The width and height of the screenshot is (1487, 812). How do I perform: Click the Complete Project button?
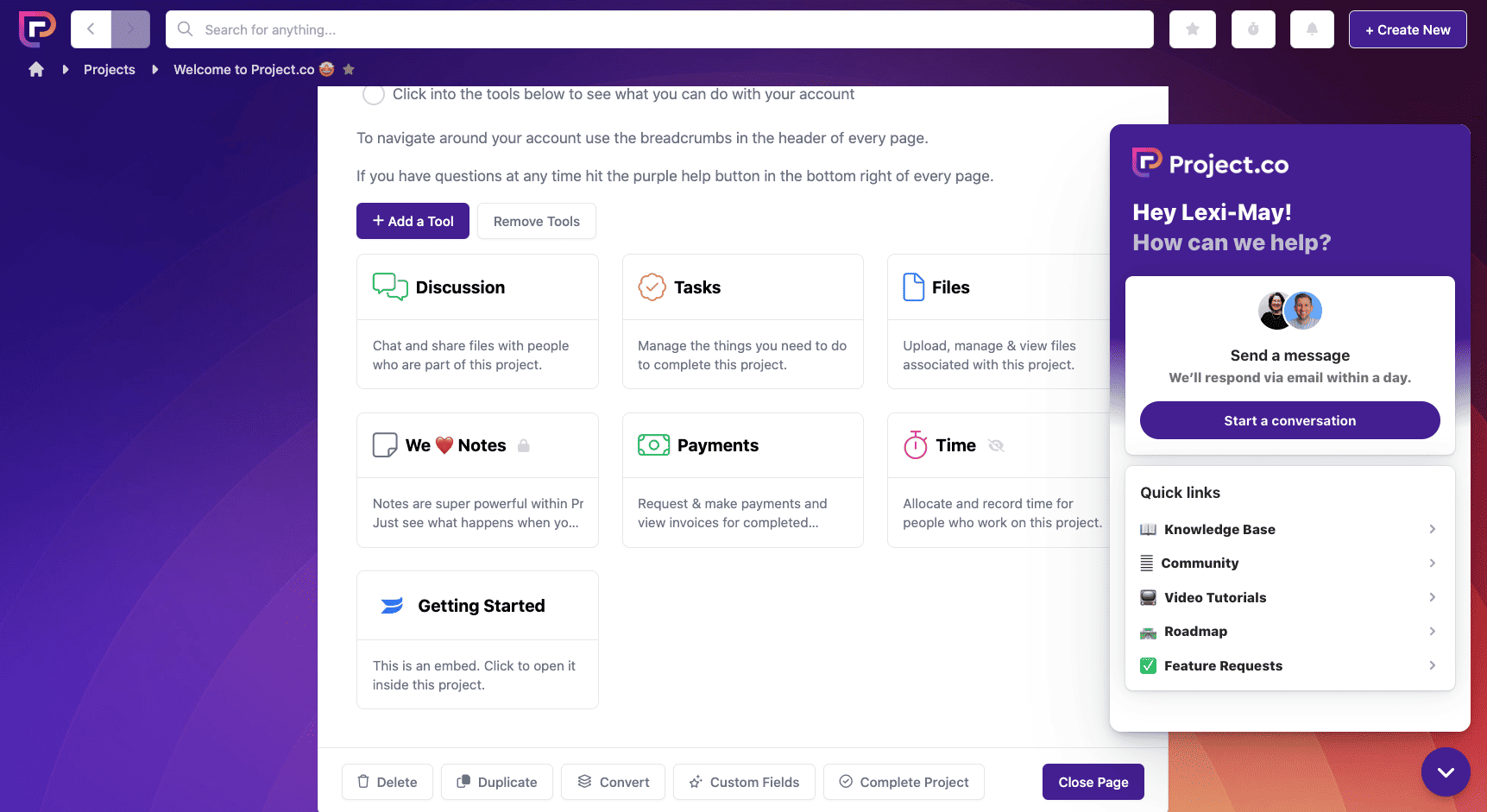click(904, 782)
